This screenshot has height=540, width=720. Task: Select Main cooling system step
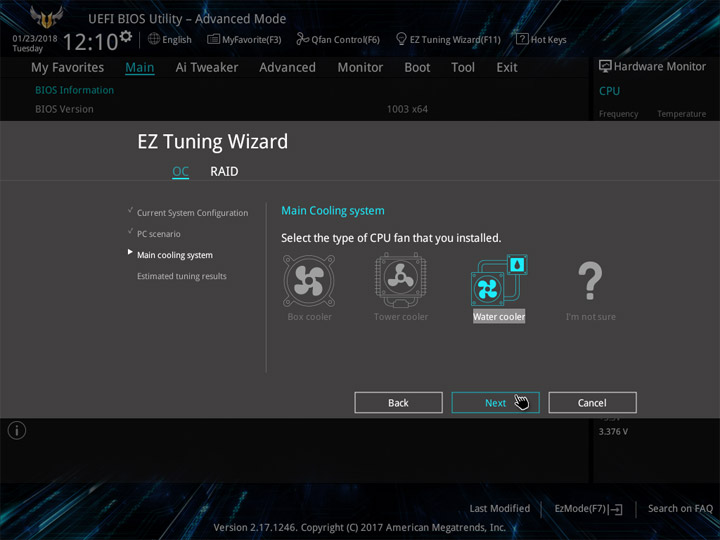tap(174, 255)
